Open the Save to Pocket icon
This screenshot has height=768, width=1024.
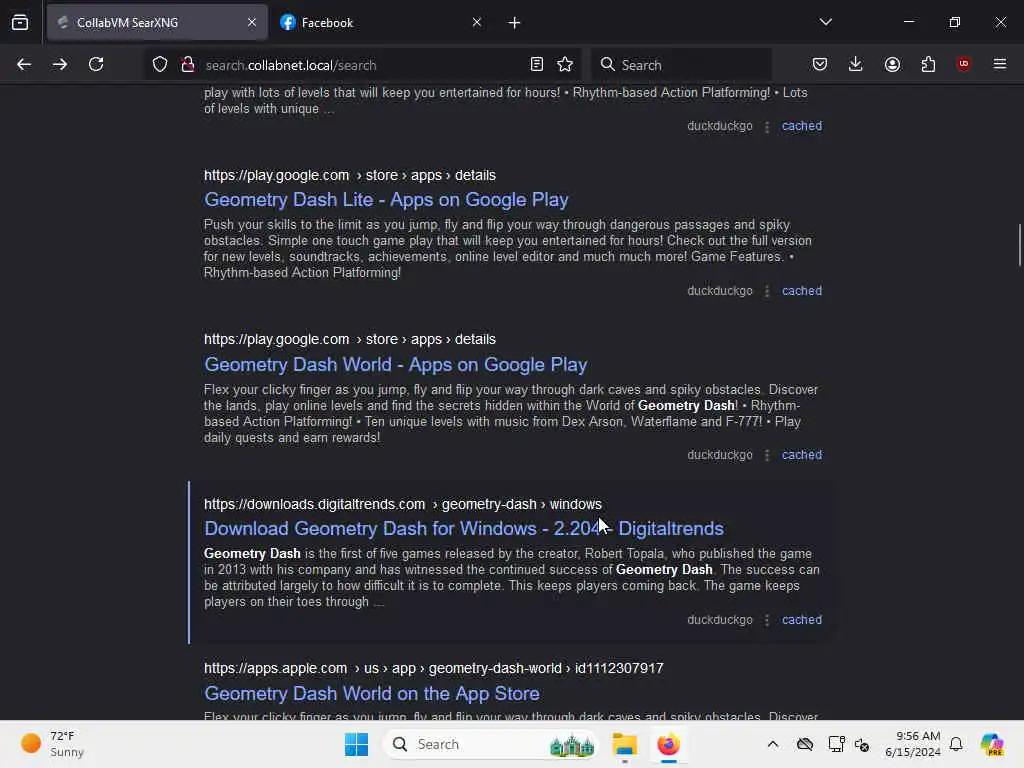[820, 65]
